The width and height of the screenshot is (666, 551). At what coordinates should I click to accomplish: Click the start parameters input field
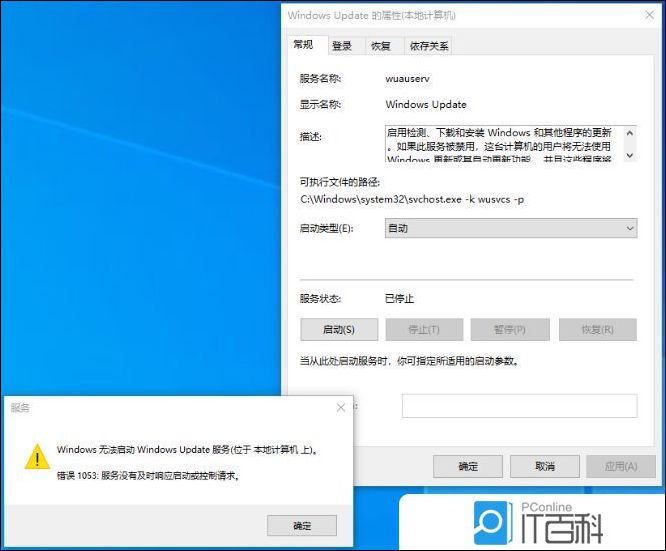[x=519, y=406]
